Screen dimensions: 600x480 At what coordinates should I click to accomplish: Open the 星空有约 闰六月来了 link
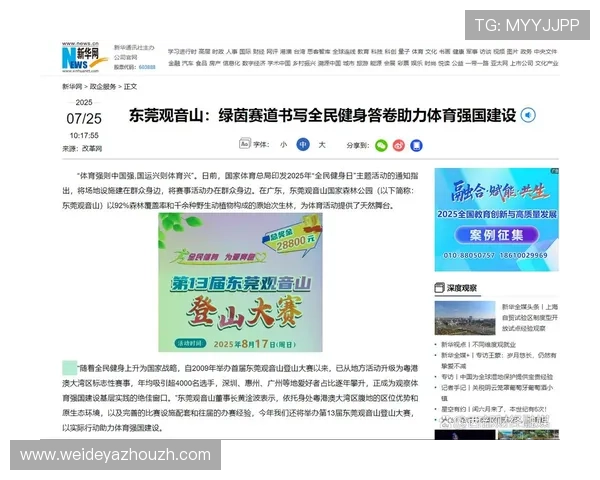(x=494, y=409)
